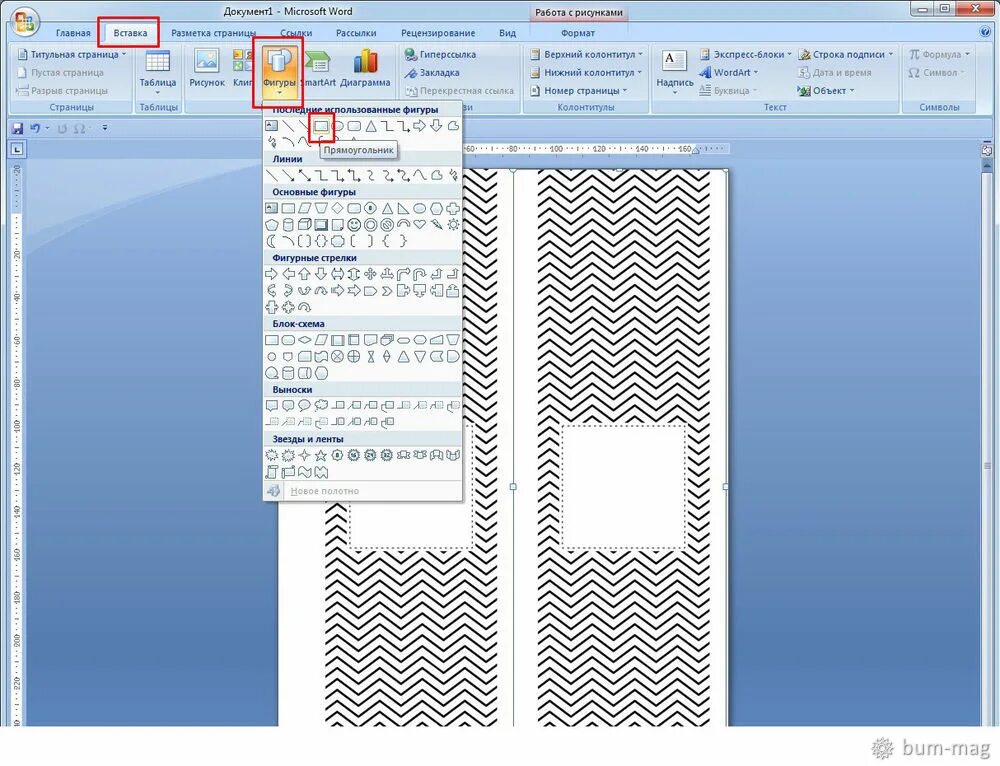Choose the 16-point star shape
This screenshot has width=1000, height=766.
[353, 455]
